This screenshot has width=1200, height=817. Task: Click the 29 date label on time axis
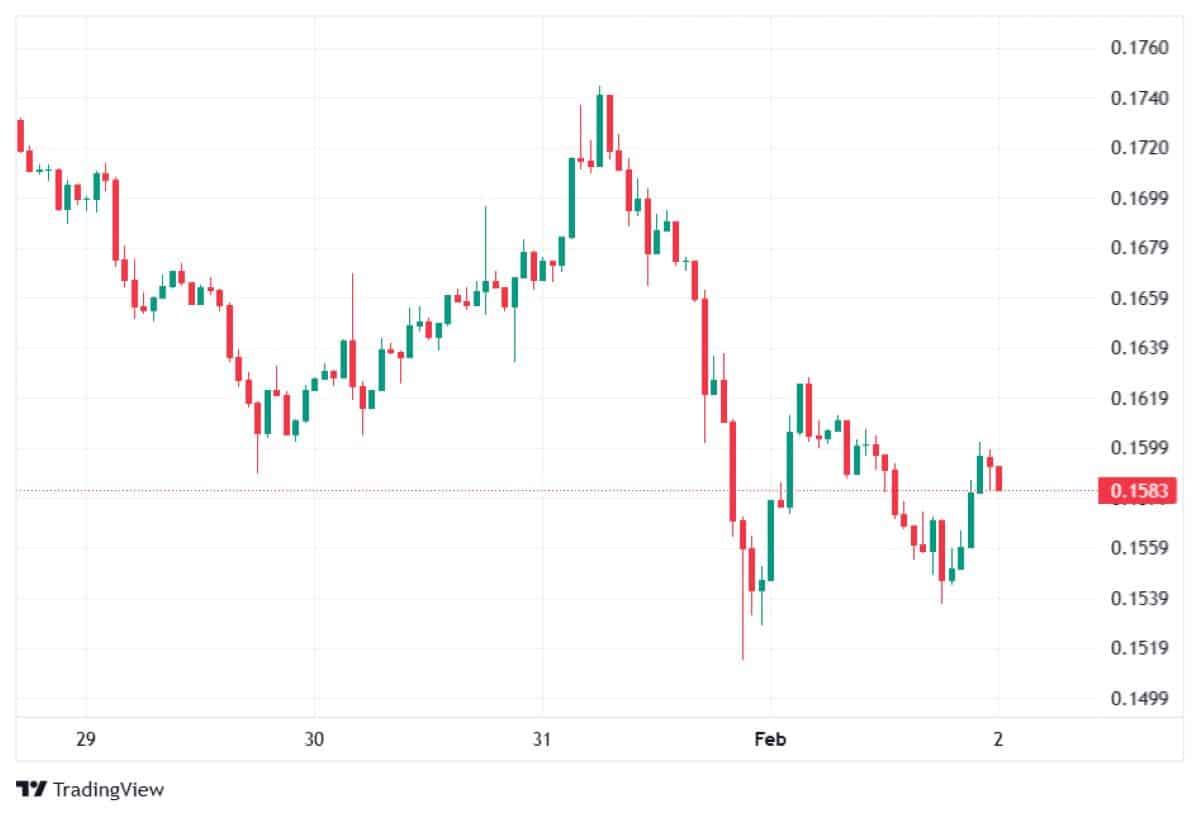coord(85,740)
